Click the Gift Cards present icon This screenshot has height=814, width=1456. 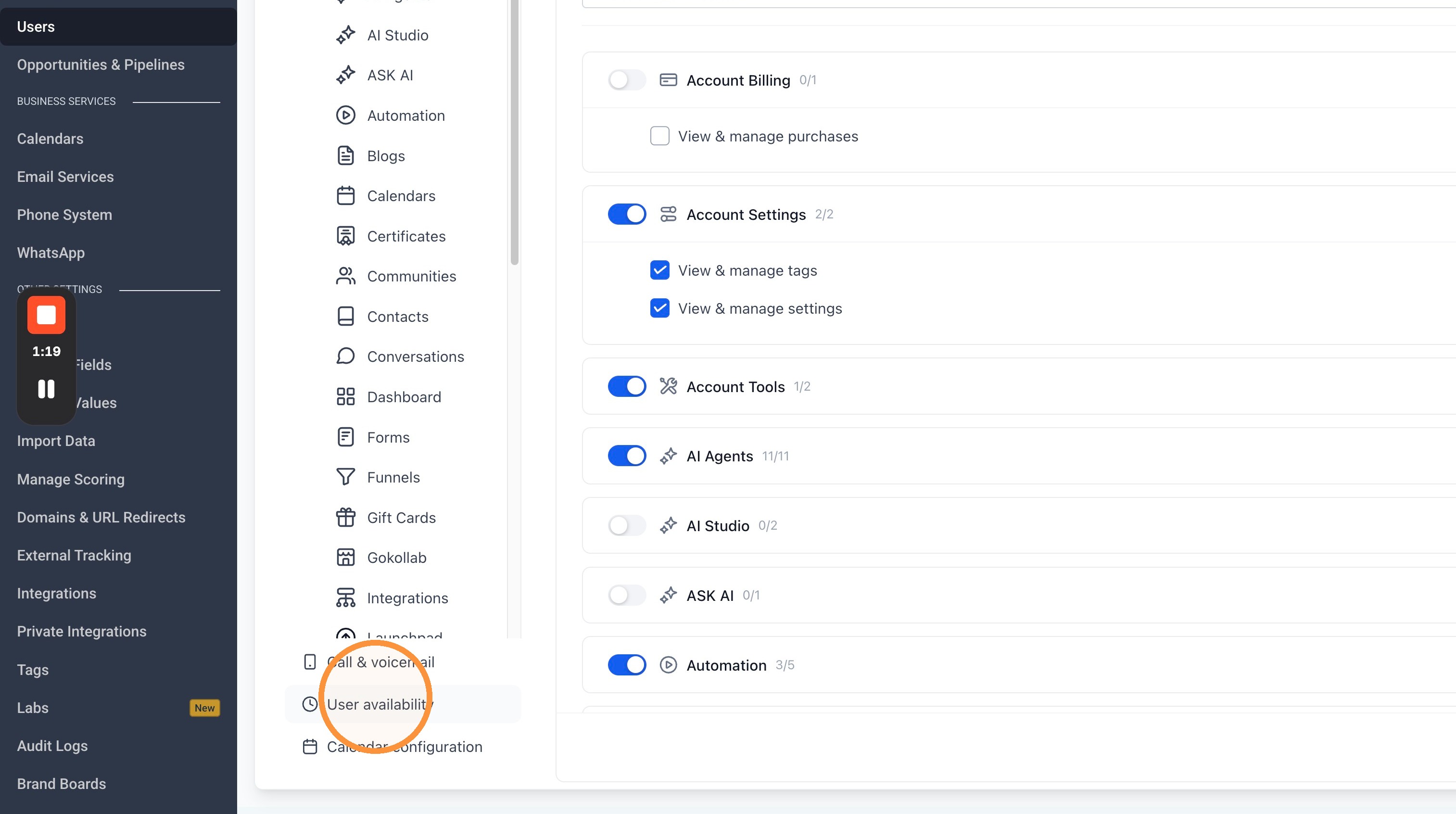point(345,517)
